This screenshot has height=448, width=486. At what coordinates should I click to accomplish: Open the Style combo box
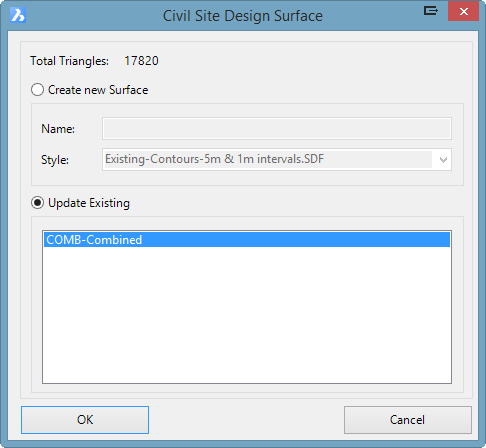tap(277, 159)
